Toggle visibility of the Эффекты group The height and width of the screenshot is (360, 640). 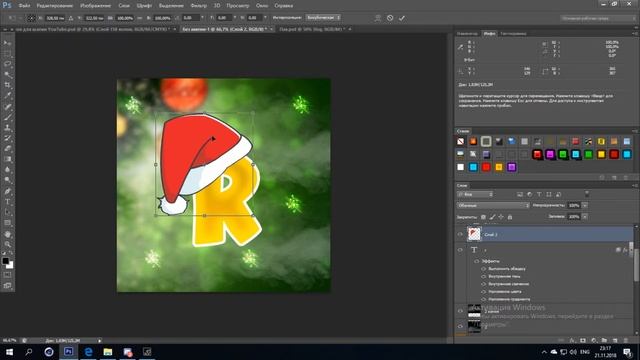point(476,261)
